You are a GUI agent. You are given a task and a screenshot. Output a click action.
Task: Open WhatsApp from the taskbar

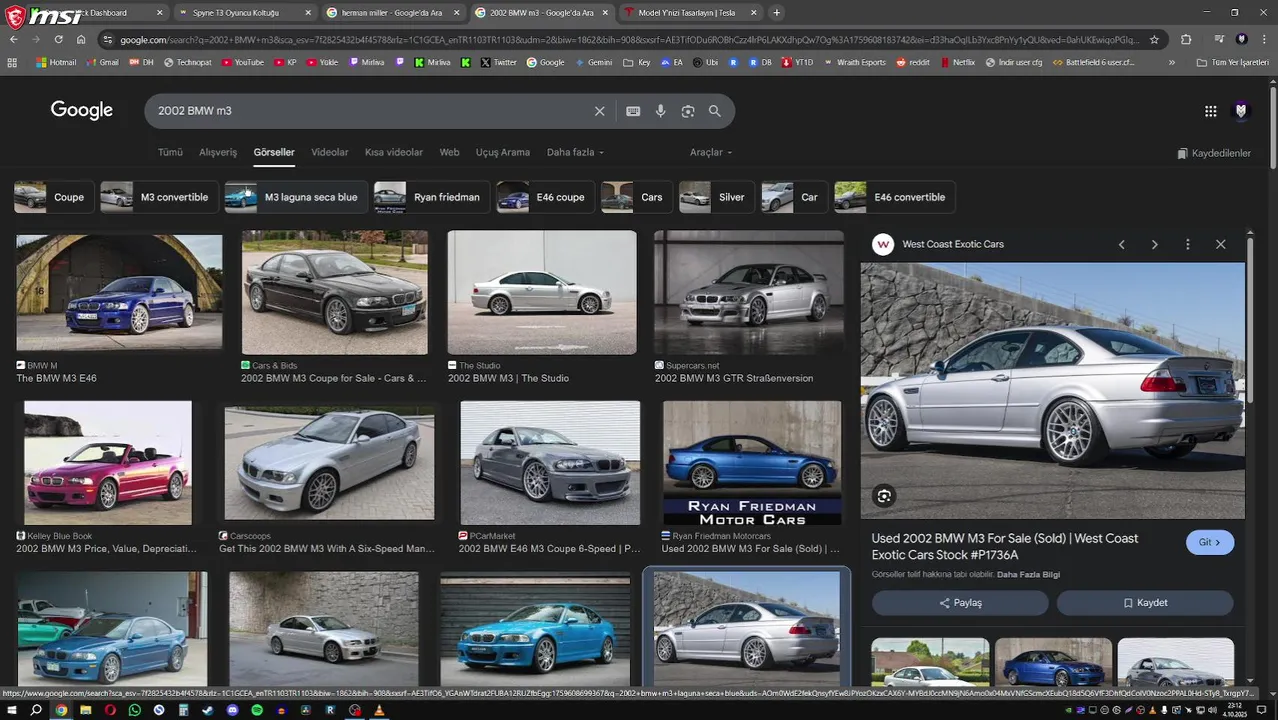[x=135, y=710]
